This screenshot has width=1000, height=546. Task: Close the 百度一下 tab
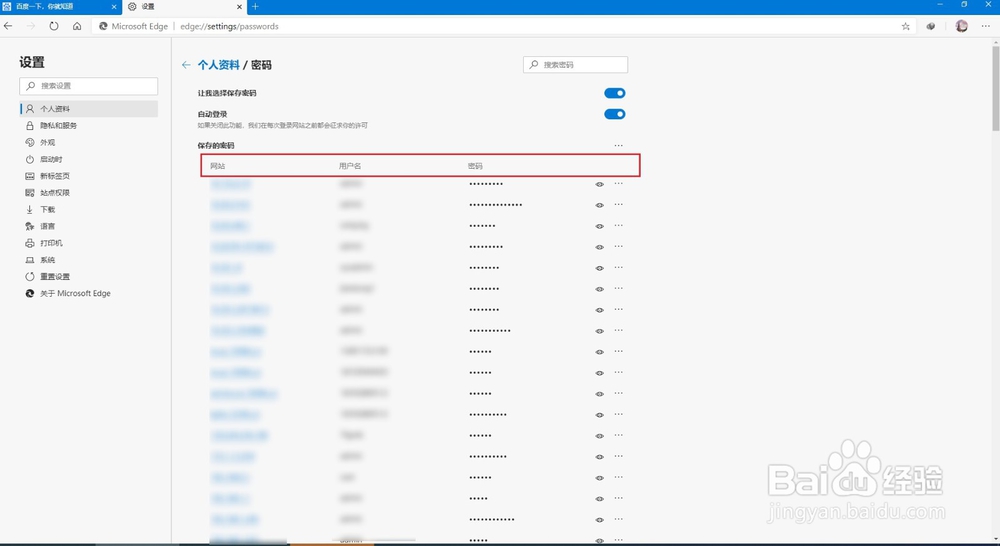114,6
